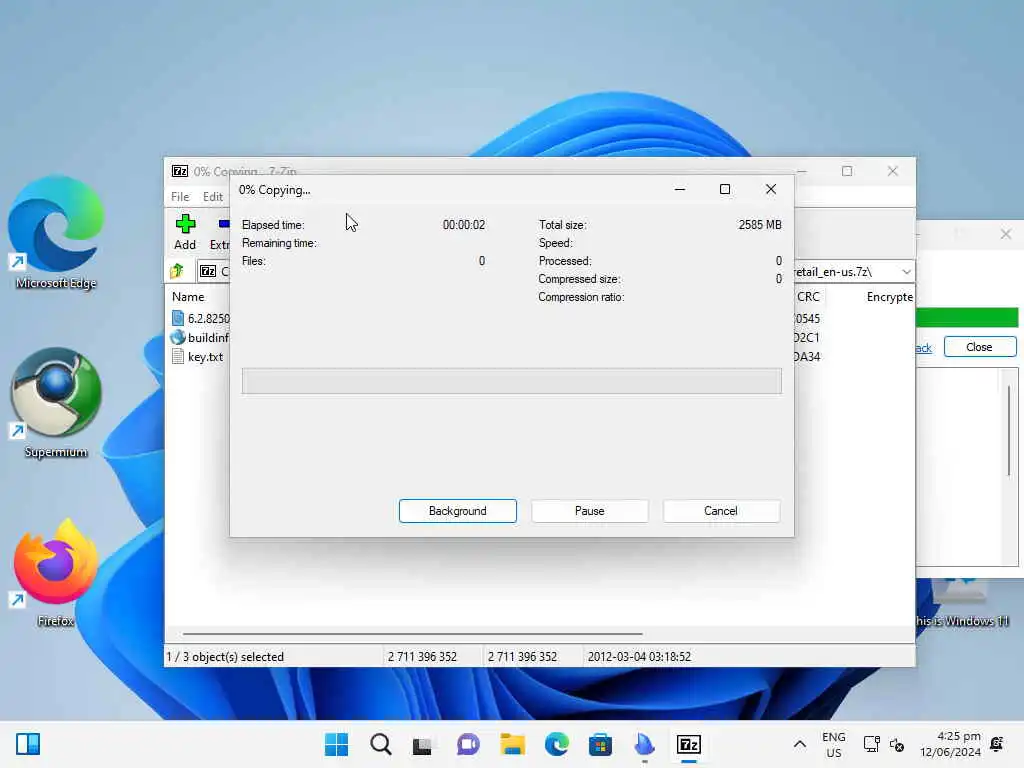1024x768 pixels.
Task: Open the clock showing 4:25 pm
Action: [x=950, y=744]
